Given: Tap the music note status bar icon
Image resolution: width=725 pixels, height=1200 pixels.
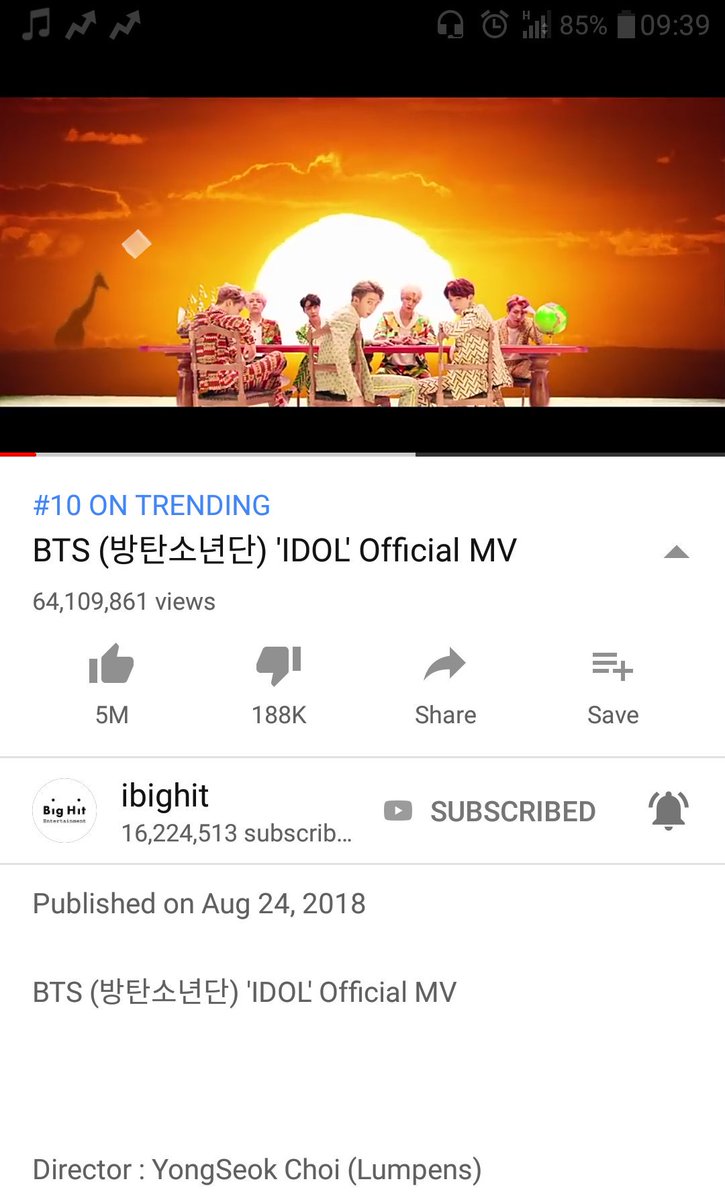Looking at the screenshot, I should pos(37,23).
